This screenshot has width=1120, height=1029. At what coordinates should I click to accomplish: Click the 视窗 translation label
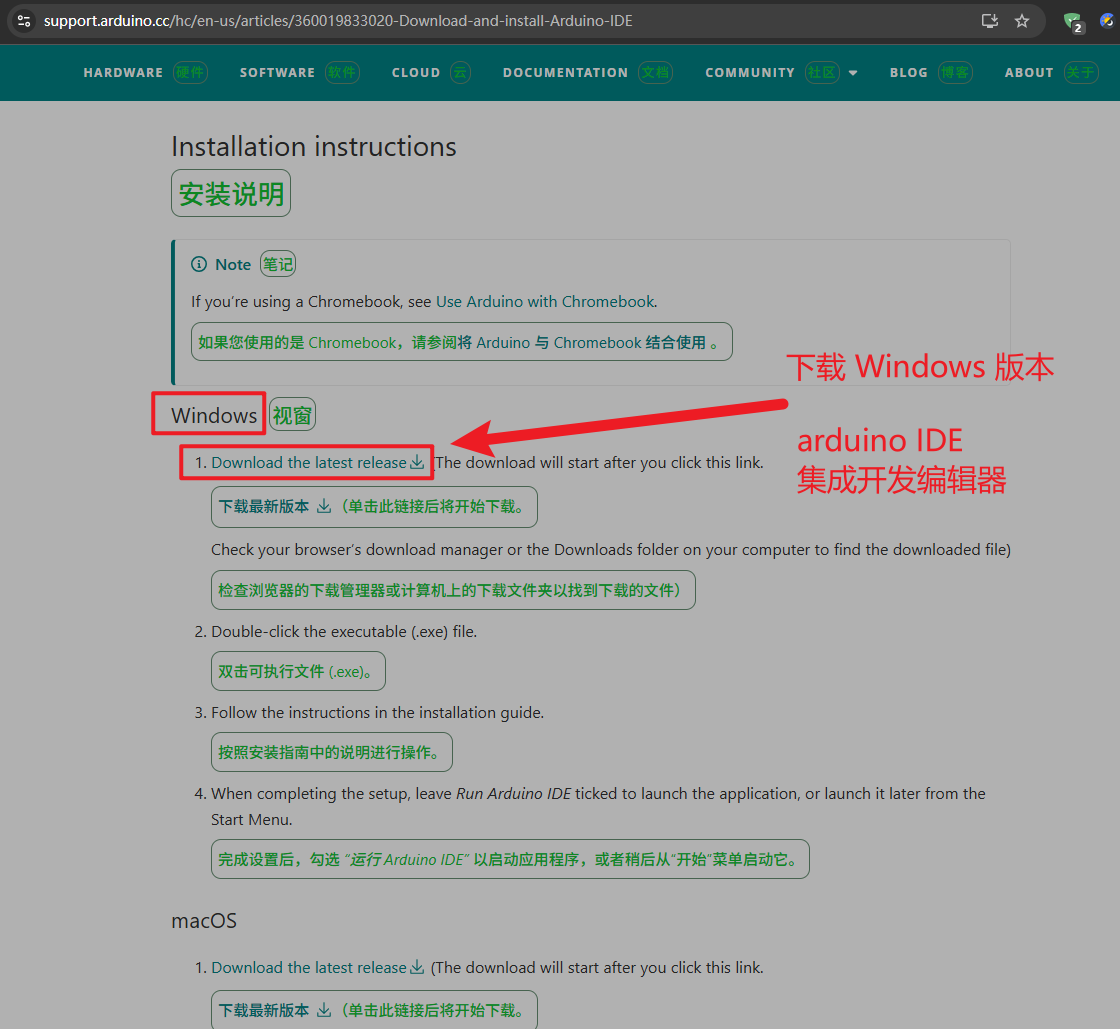click(x=292, y=415)
